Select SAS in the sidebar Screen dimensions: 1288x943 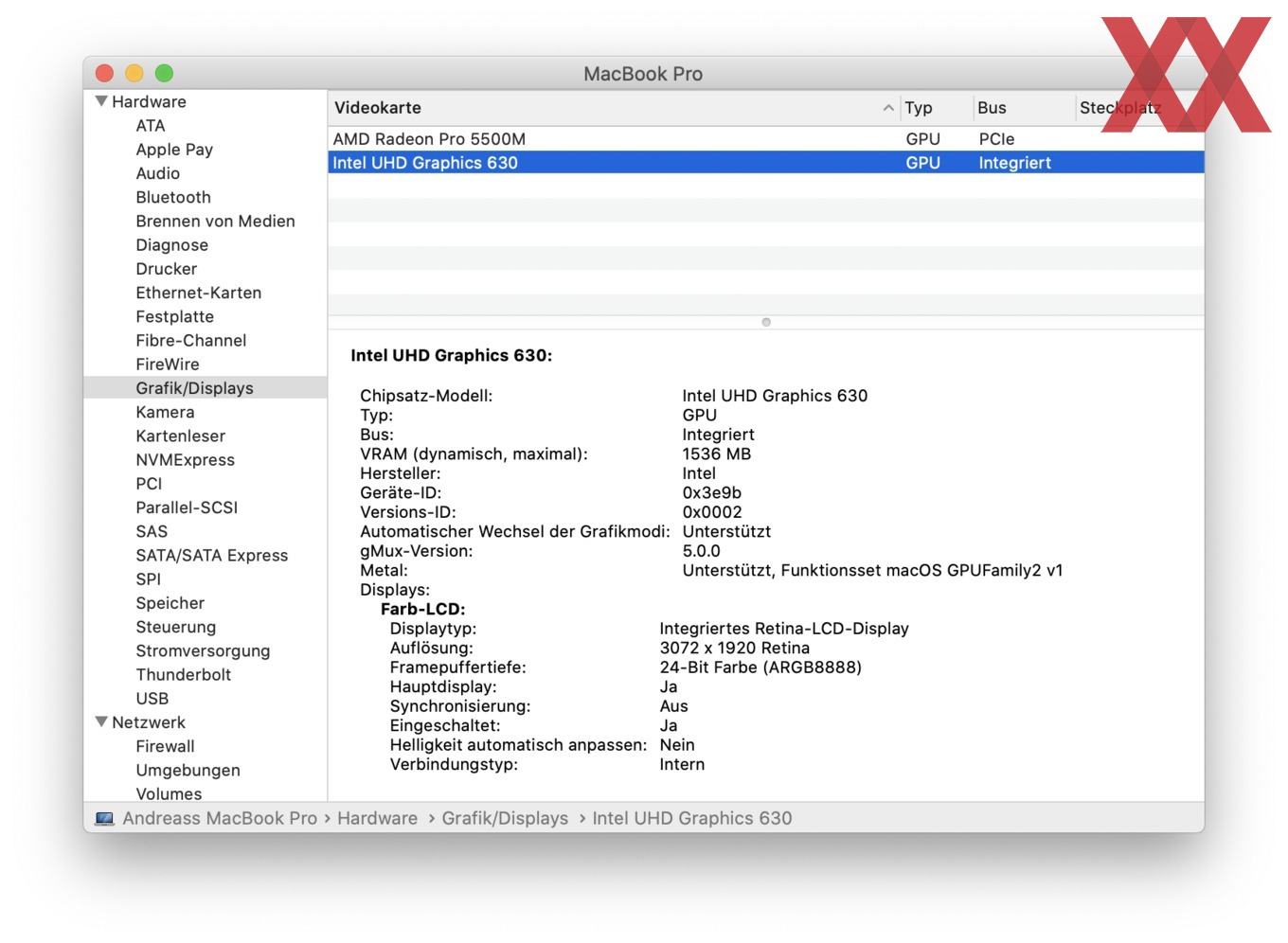tap(152, 531)
